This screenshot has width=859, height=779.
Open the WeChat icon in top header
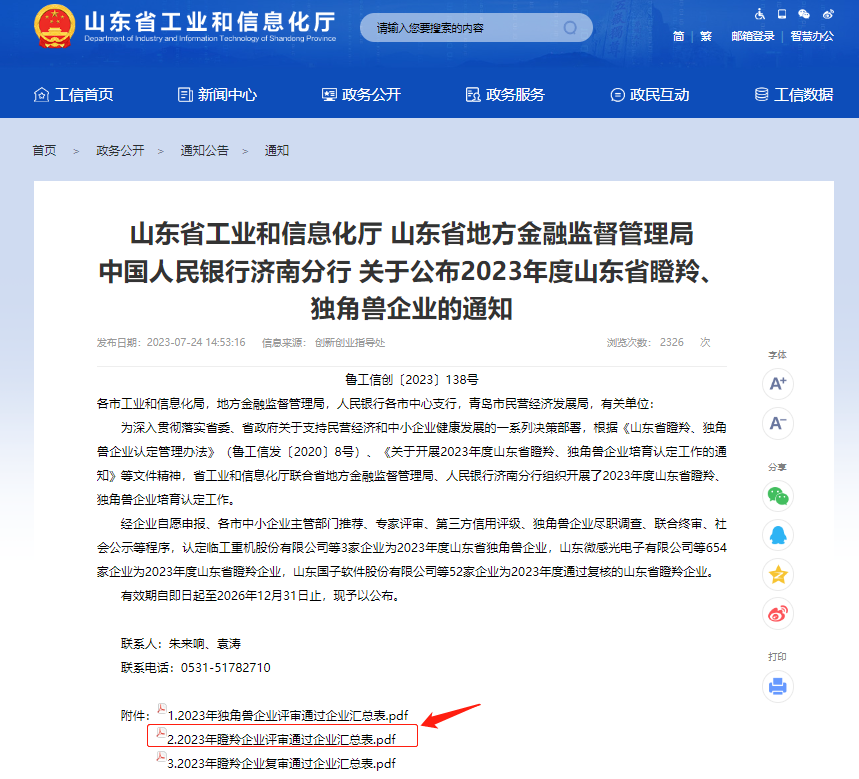(x=804, y=14)
